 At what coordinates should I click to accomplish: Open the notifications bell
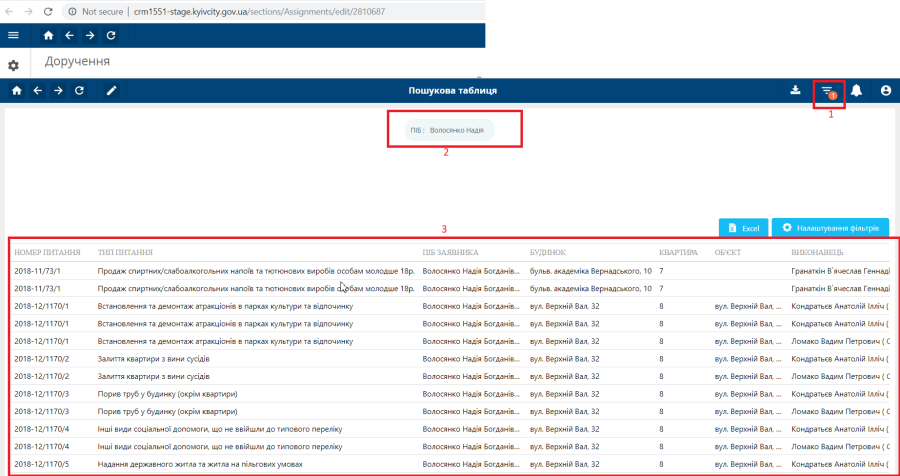pyautogui.click(x=857, y=91)
